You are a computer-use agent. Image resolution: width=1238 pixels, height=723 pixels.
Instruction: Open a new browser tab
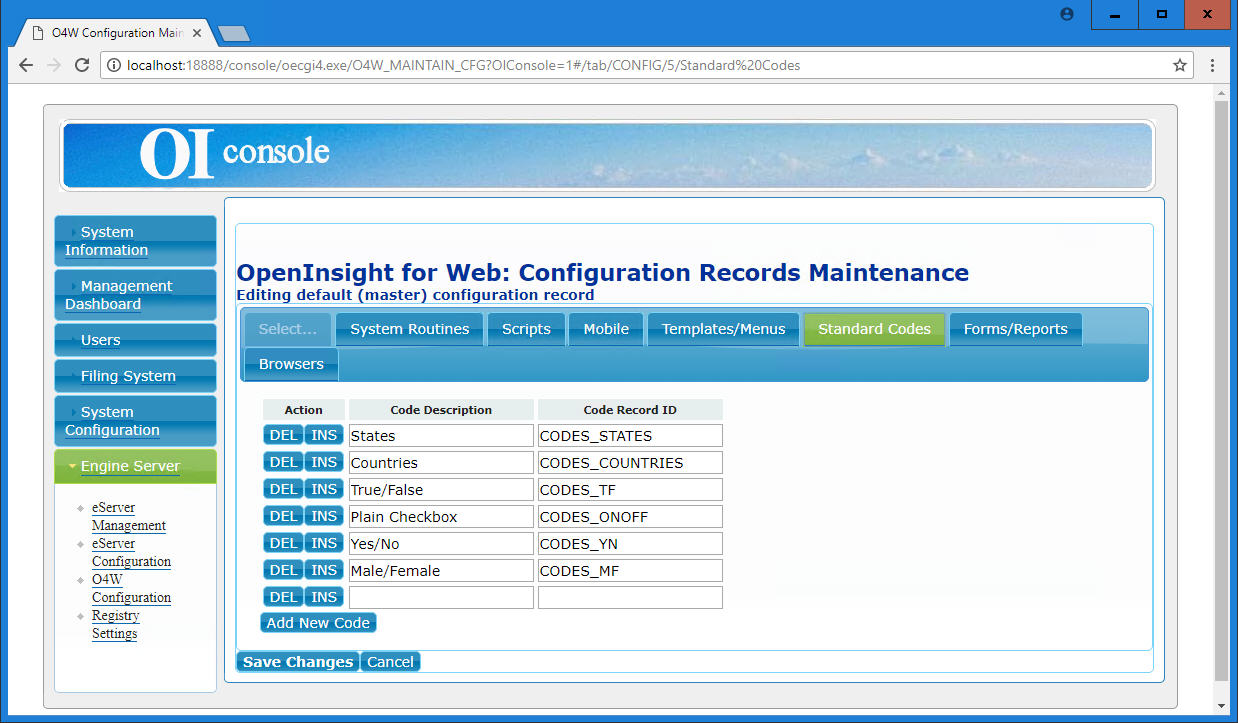234,34
